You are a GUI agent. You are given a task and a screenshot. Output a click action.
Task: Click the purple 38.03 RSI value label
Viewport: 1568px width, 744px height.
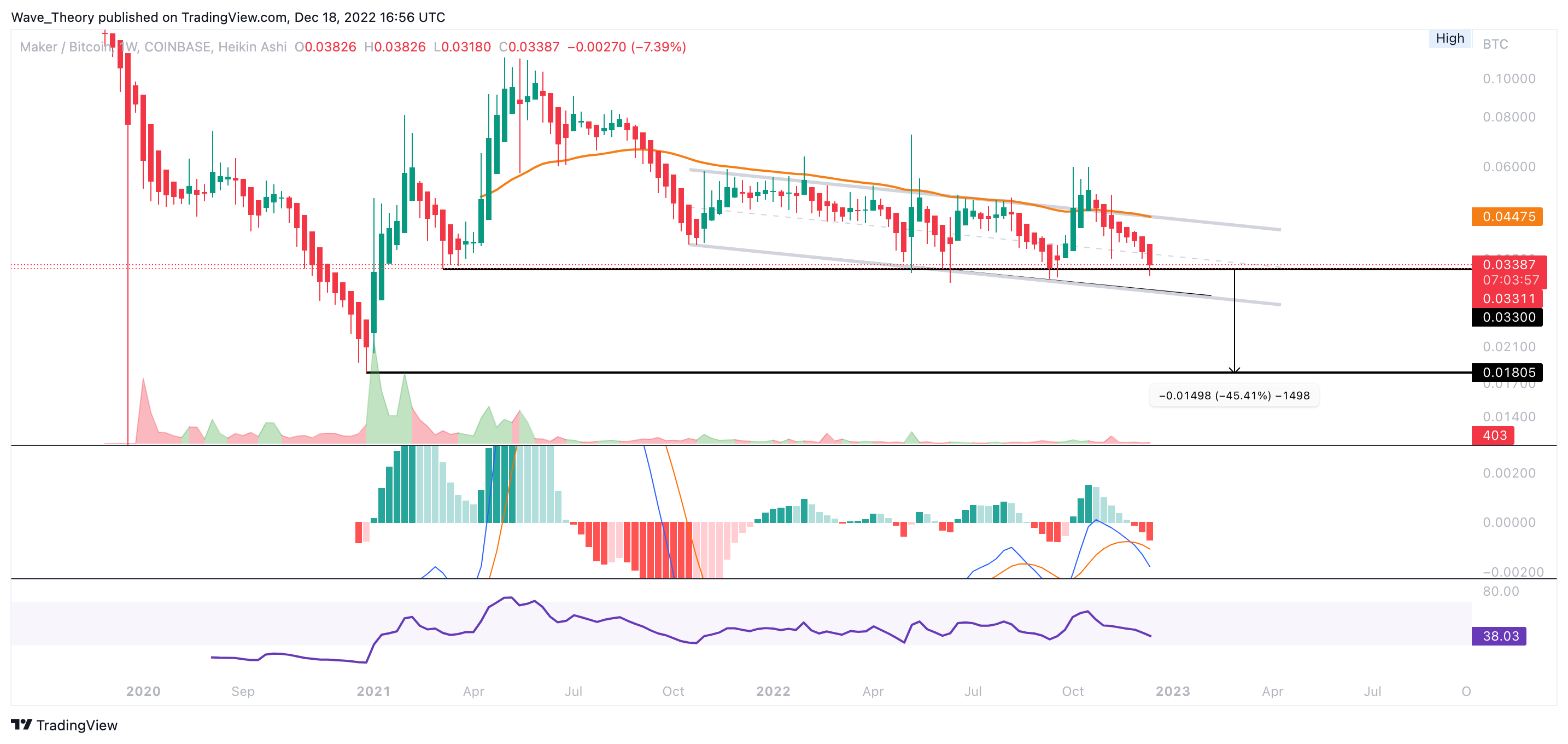(x=1499, y=636)
